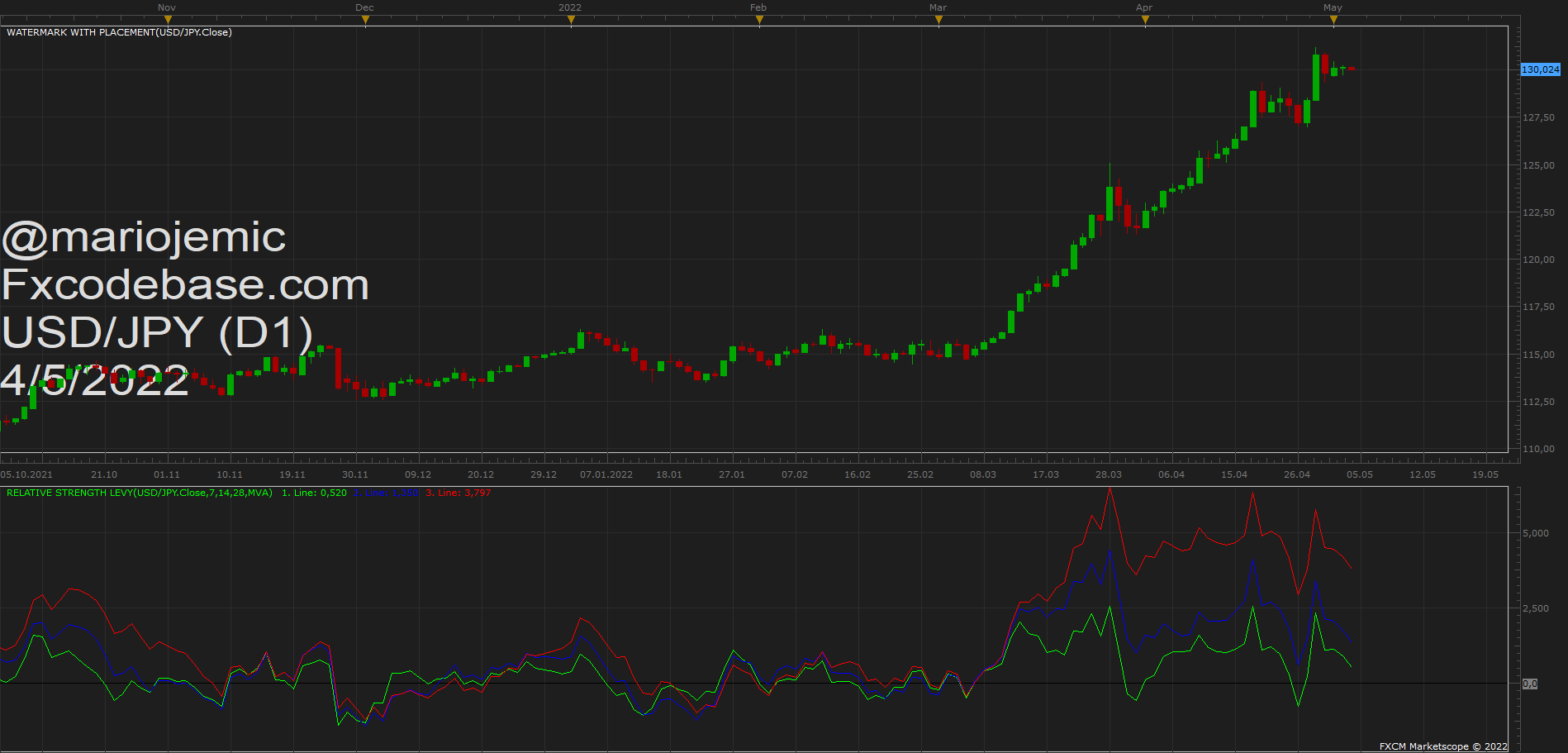The height and width of the screenshot is (753, 1568).
Task: Click the 01.11 date on the time axis
Action: click(x=167, y=474)
